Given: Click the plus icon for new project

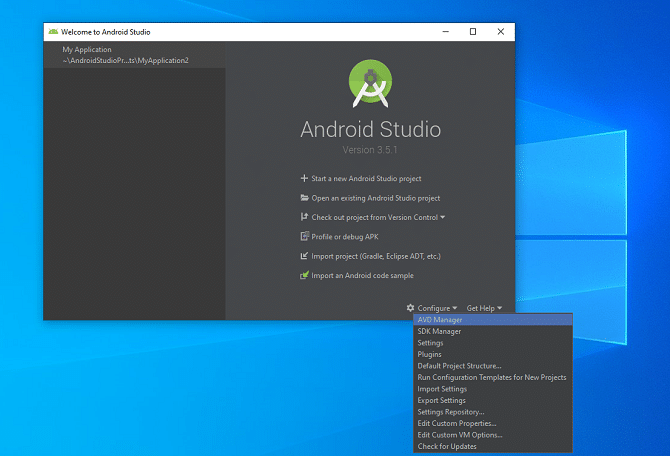Looking at the screenshot, I should 304,178.
